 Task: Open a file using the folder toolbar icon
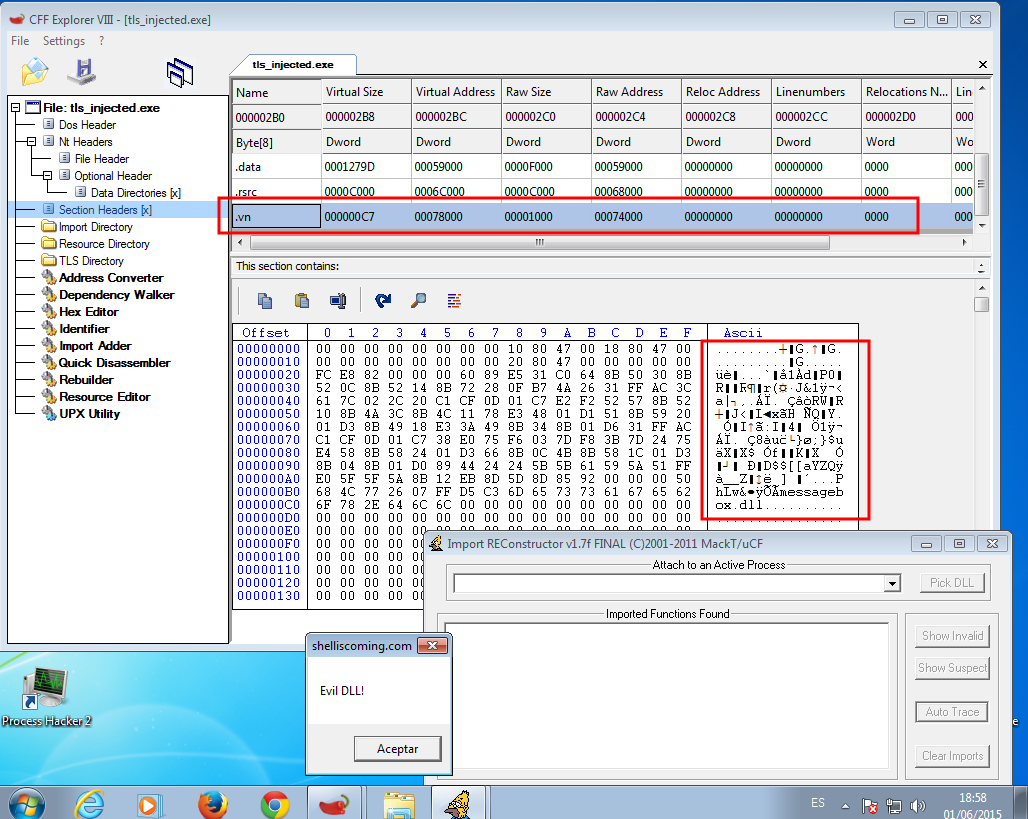point(33,71)
